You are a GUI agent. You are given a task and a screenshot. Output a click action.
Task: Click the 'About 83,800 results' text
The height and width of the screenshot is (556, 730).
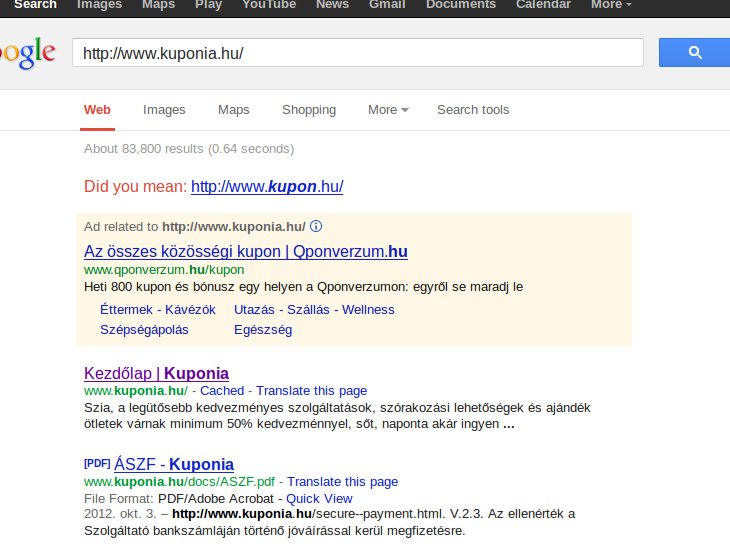143,149
